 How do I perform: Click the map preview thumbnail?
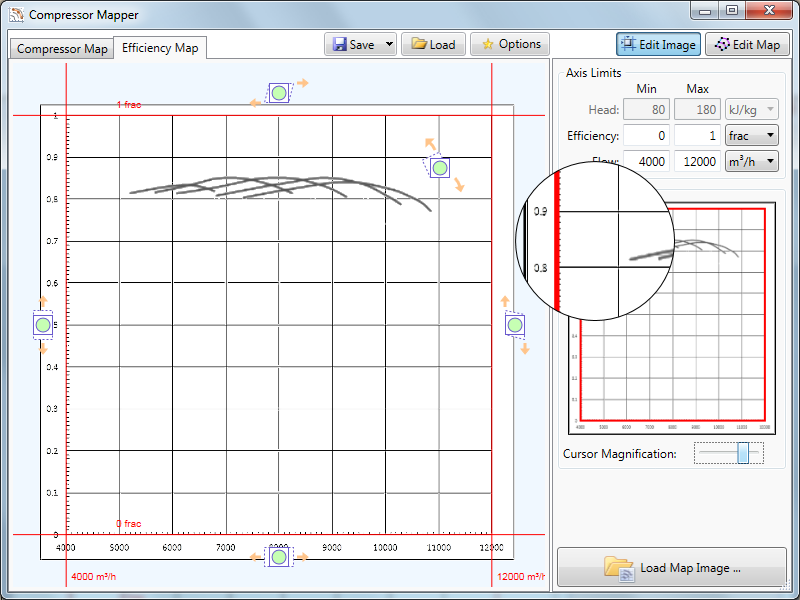672,318
